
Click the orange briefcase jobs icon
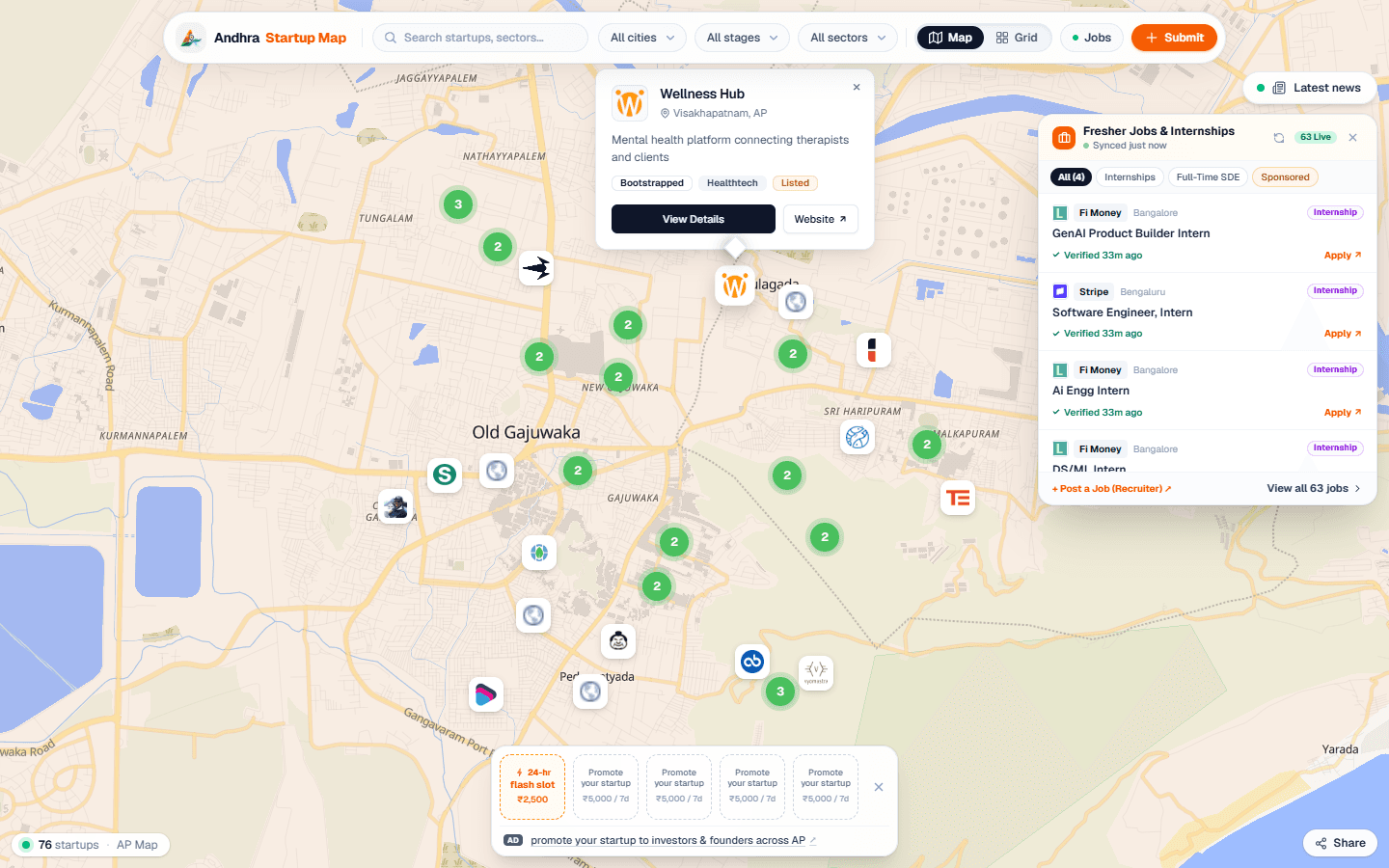point(1064,138)
